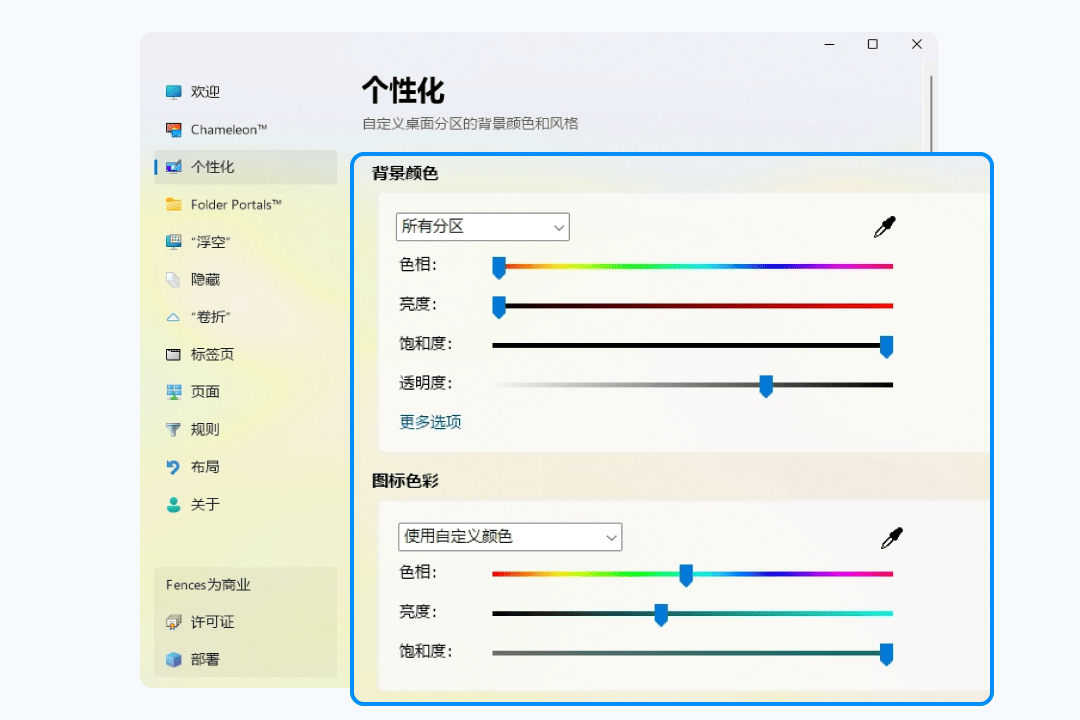Open the 所有分区 dropdown
Image resolution: width=1080 pixels, height=720 pixels.
482,227
